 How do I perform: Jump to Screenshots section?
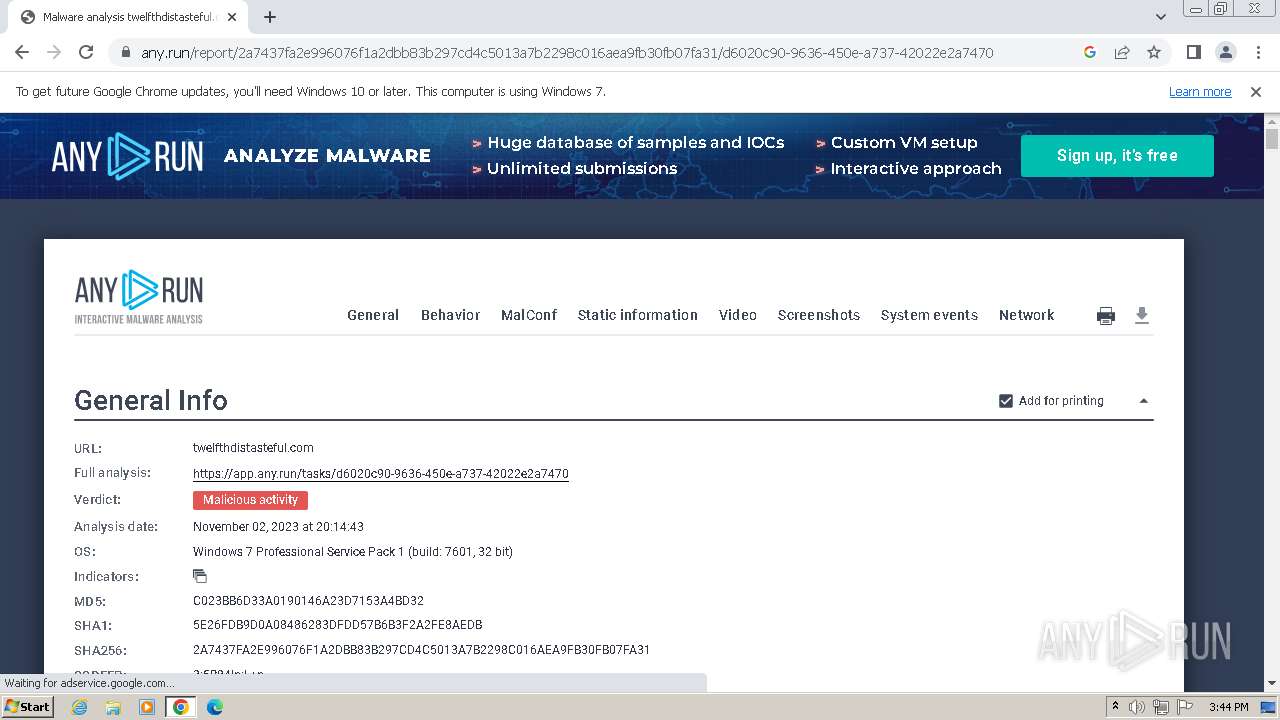click(x=819, y=315)
